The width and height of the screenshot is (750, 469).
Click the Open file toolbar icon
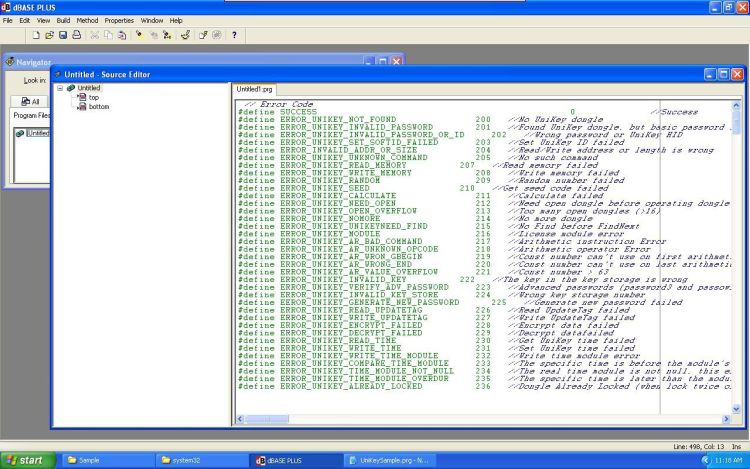click(49, 35)
